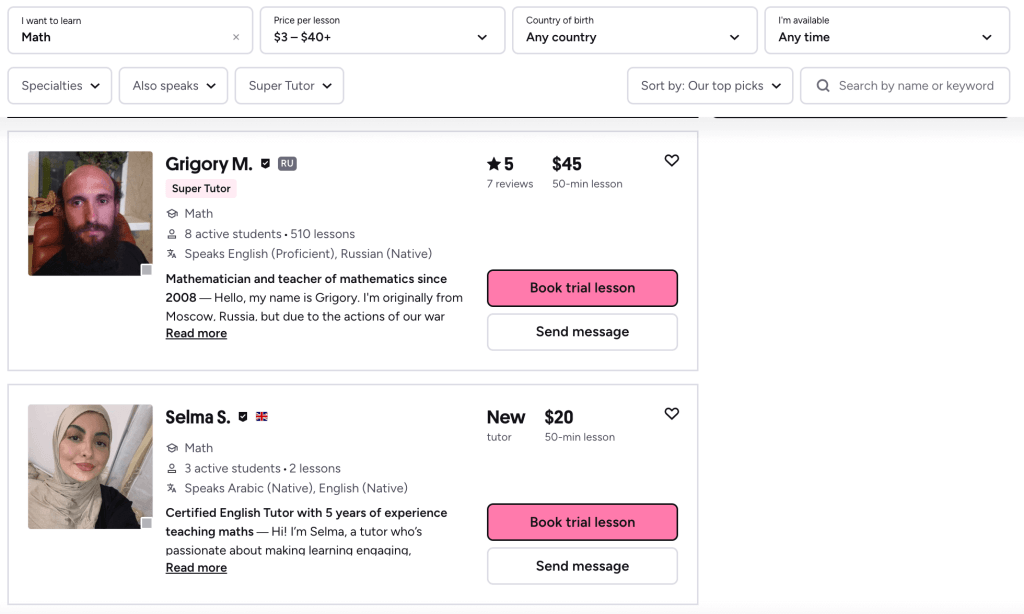Book a trial lesson with Grigory M.

point(582,288)
